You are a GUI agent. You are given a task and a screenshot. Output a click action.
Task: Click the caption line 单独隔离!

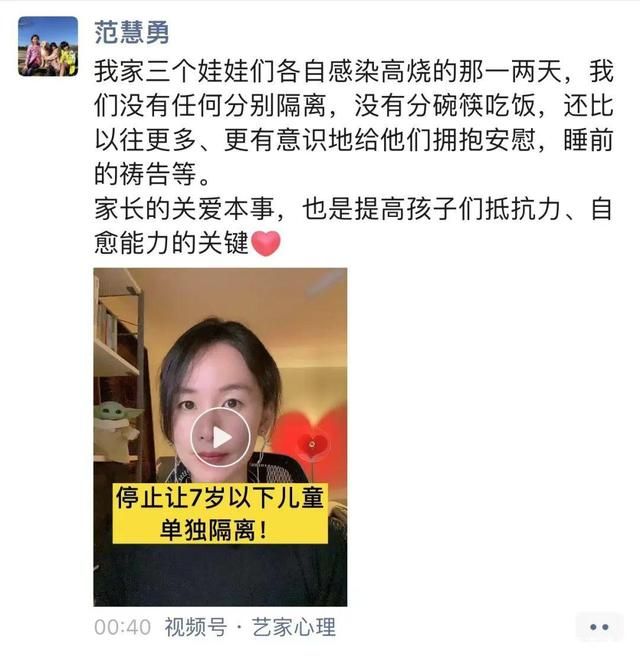(214, 529)
